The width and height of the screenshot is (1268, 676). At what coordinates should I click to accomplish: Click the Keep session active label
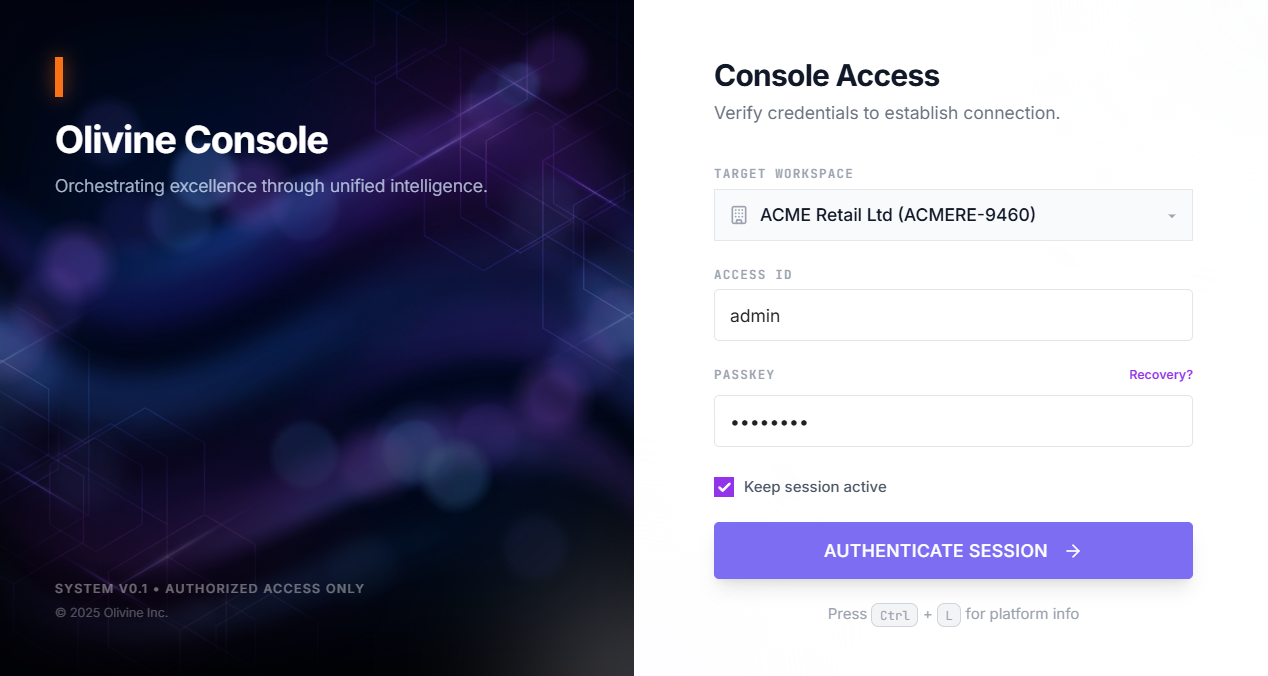[x=815, y=487]
